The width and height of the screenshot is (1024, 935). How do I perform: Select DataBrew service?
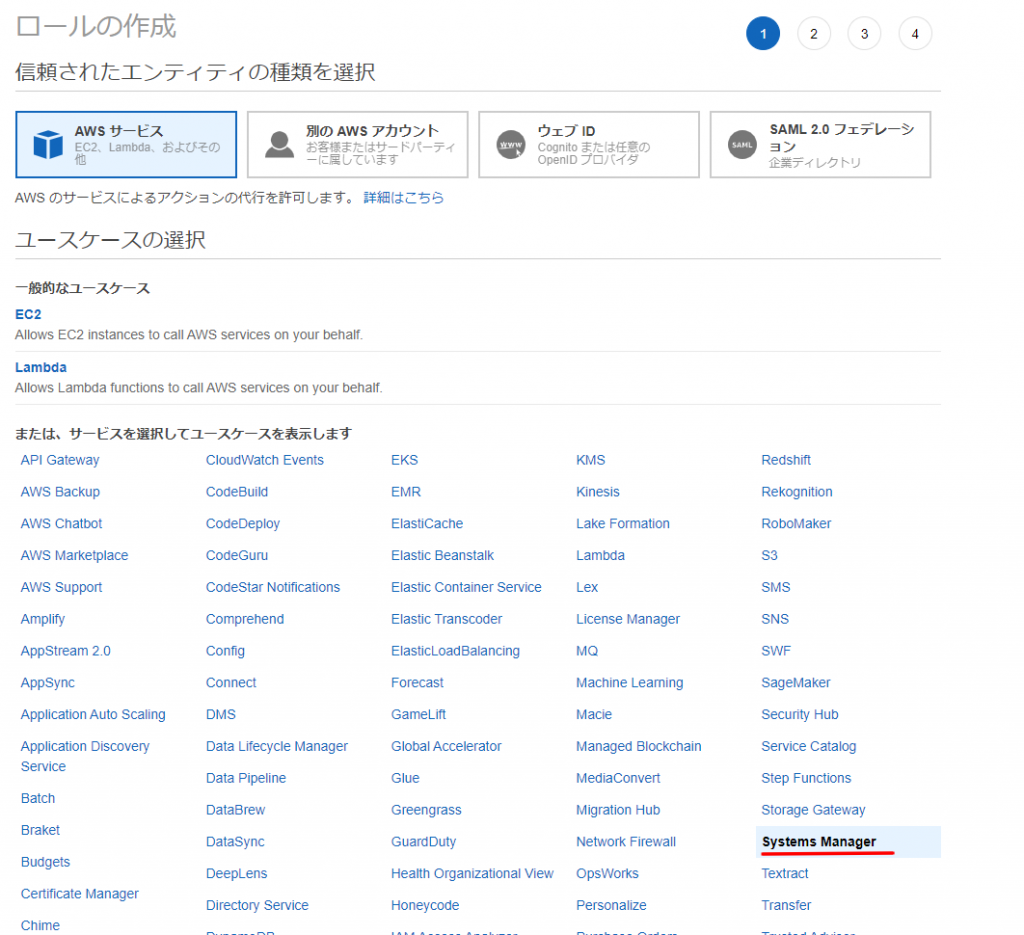236,810
